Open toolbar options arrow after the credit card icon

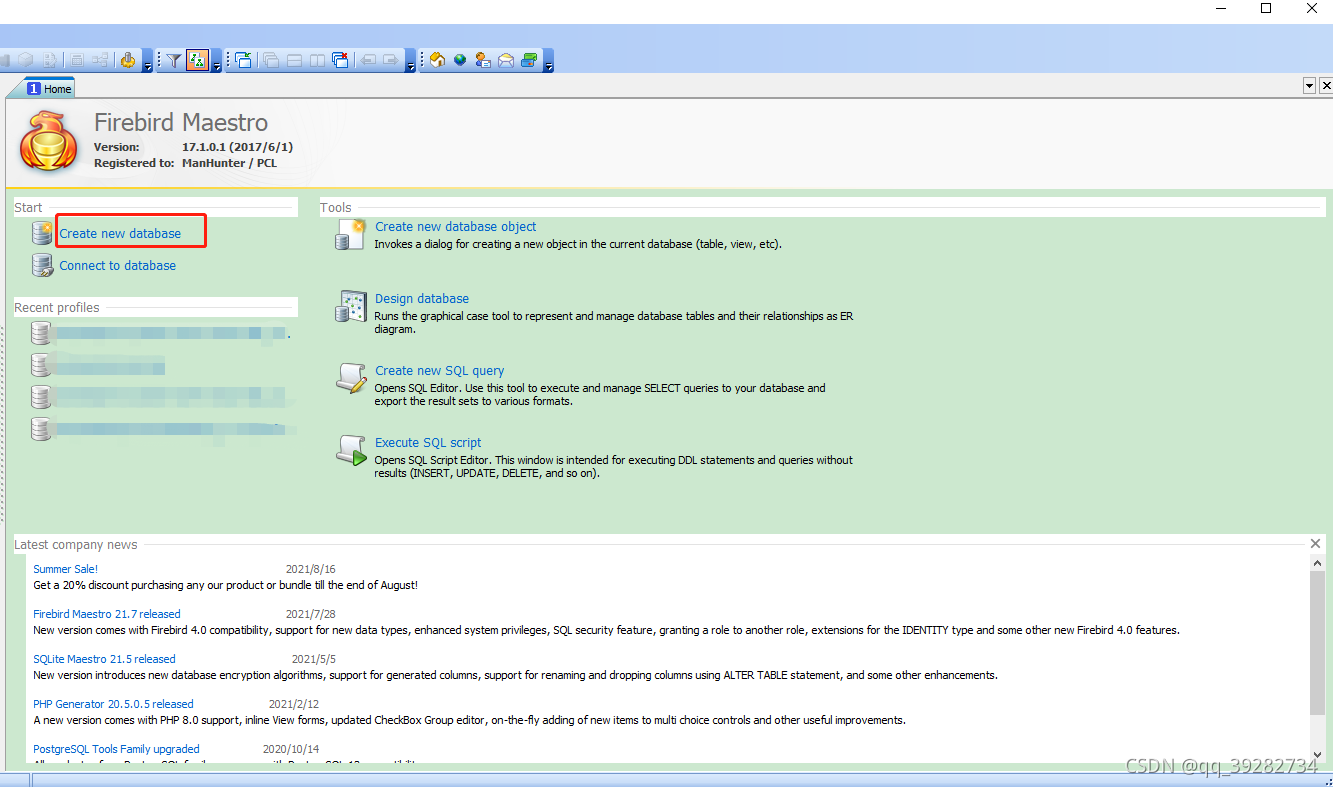549,62
